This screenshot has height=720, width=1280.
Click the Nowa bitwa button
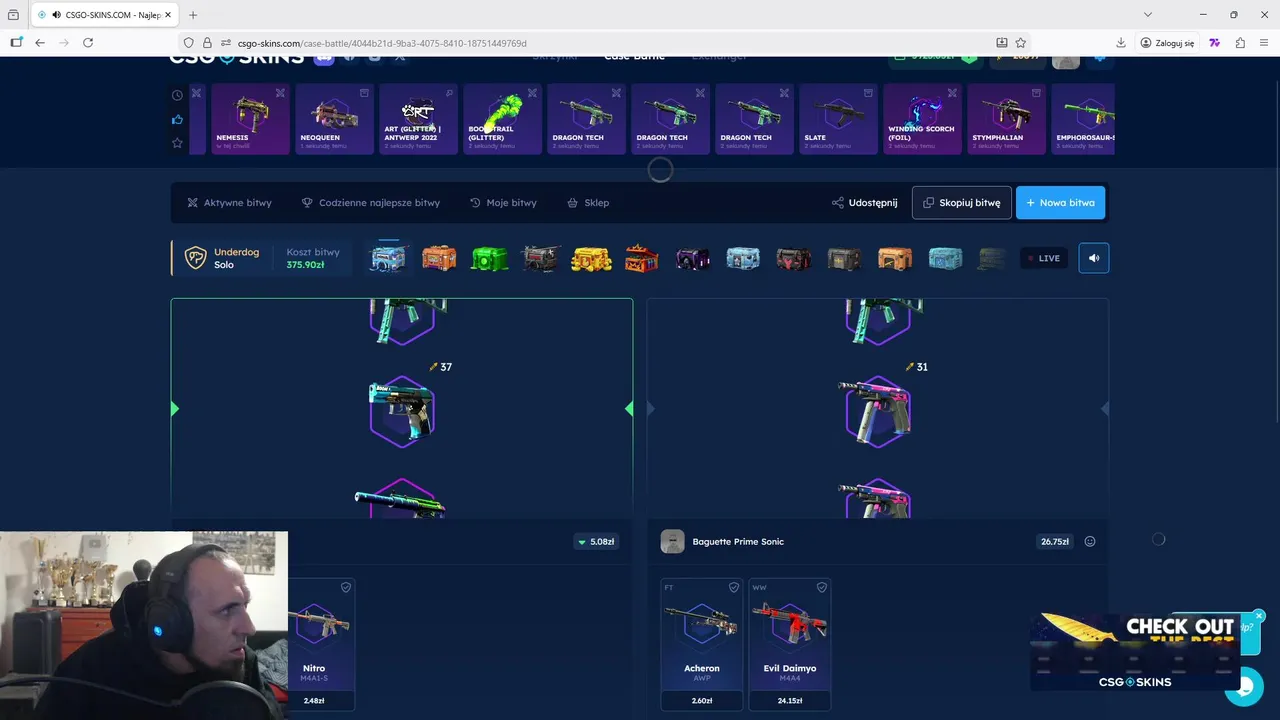tap(1060, 202)
